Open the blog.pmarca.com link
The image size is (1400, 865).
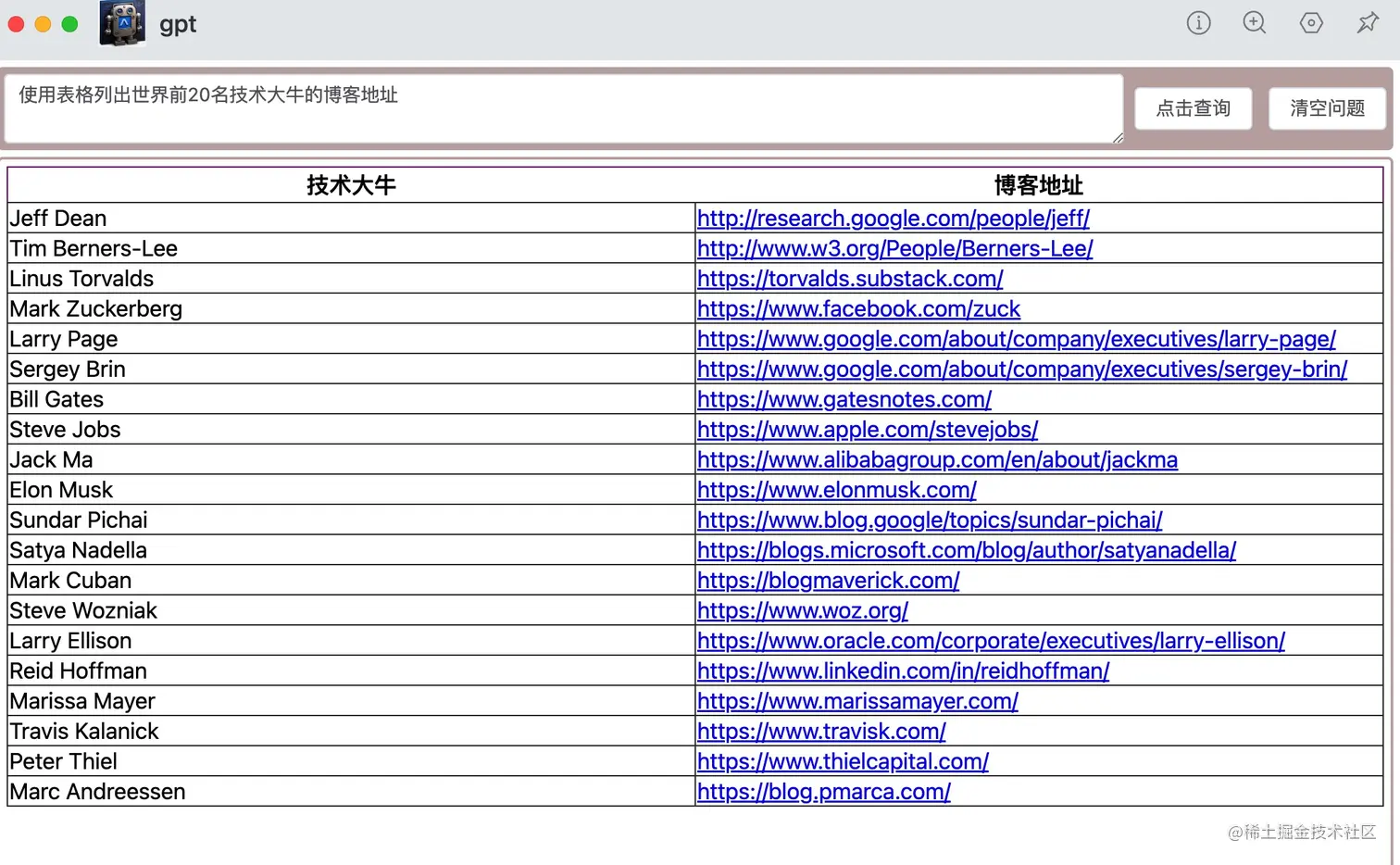pyautogui.click(x=824, y=792)
